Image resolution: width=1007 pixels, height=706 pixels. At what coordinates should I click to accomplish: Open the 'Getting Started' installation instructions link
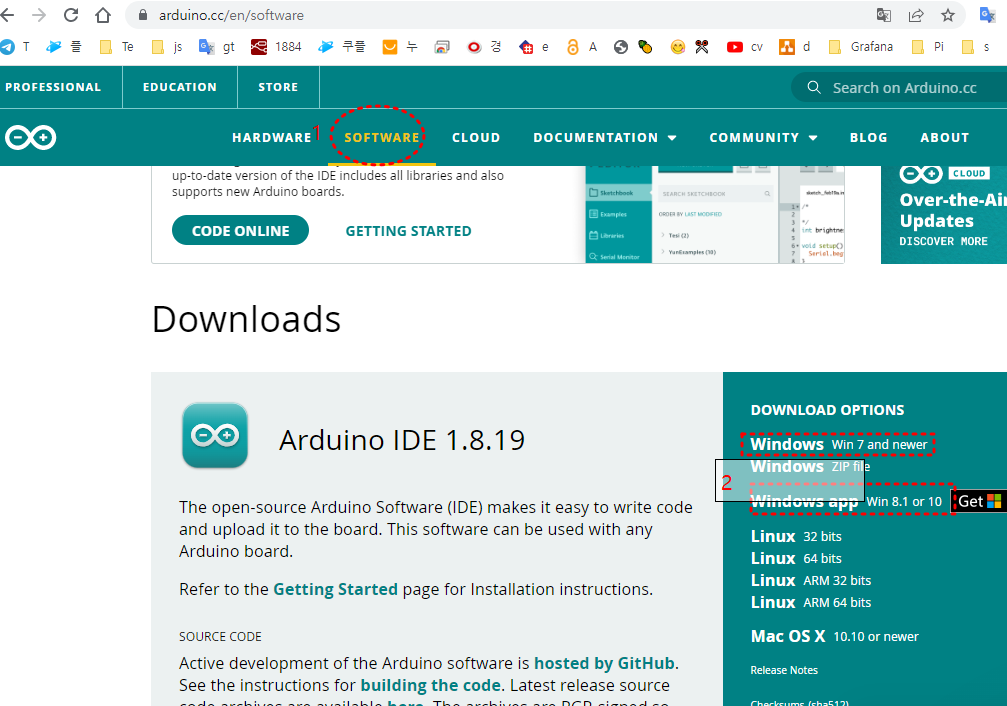[x=335, y=589]
